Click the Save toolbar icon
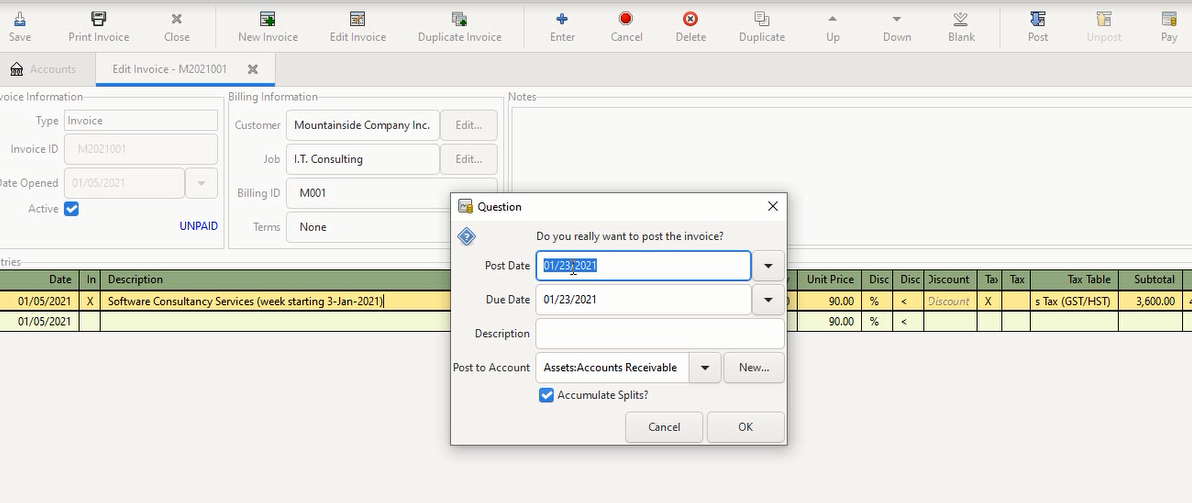 [x=19, y=19]
